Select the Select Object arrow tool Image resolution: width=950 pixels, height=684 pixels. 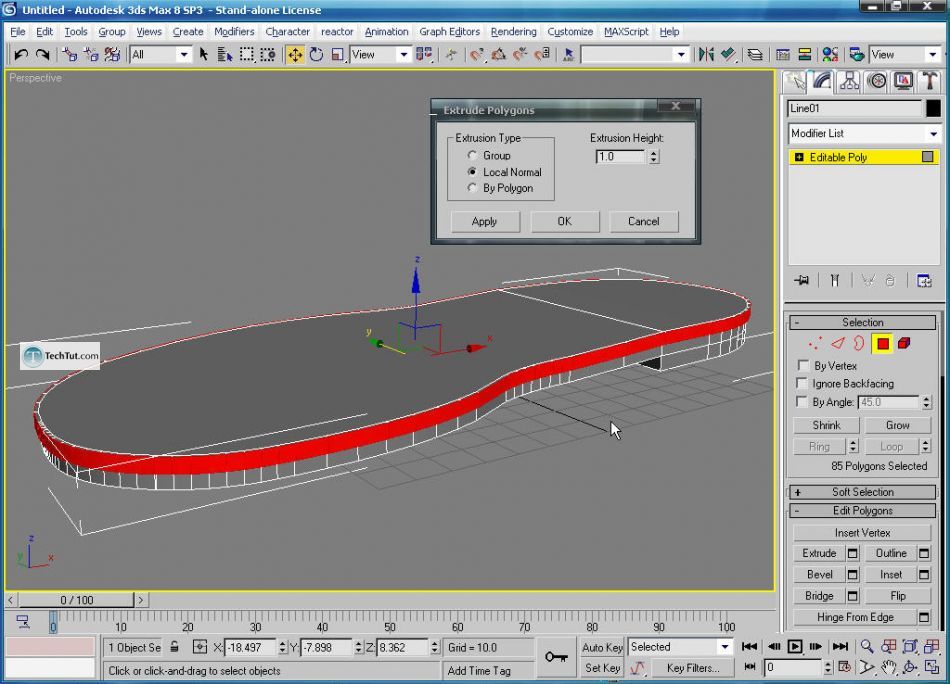(204, 55)
